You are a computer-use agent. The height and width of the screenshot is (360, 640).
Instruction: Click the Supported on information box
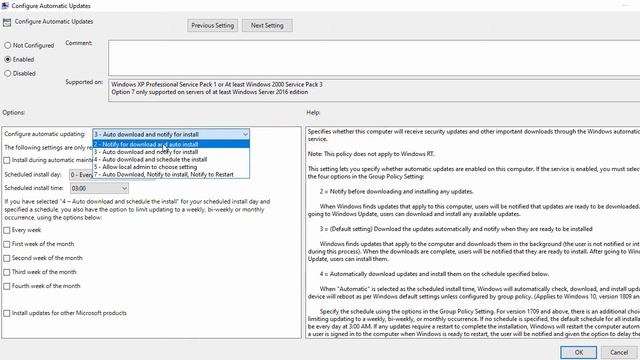(x=374, y=90)
